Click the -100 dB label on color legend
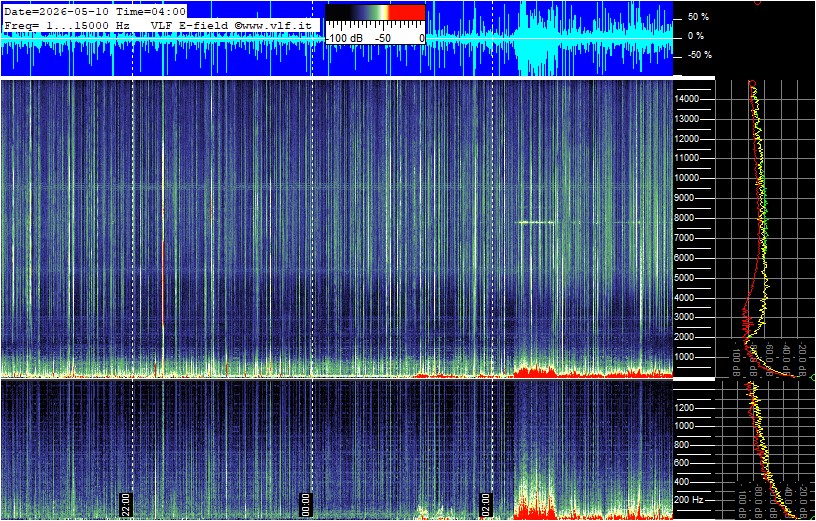This screenshot has height=521, width=816. [343, 39]
